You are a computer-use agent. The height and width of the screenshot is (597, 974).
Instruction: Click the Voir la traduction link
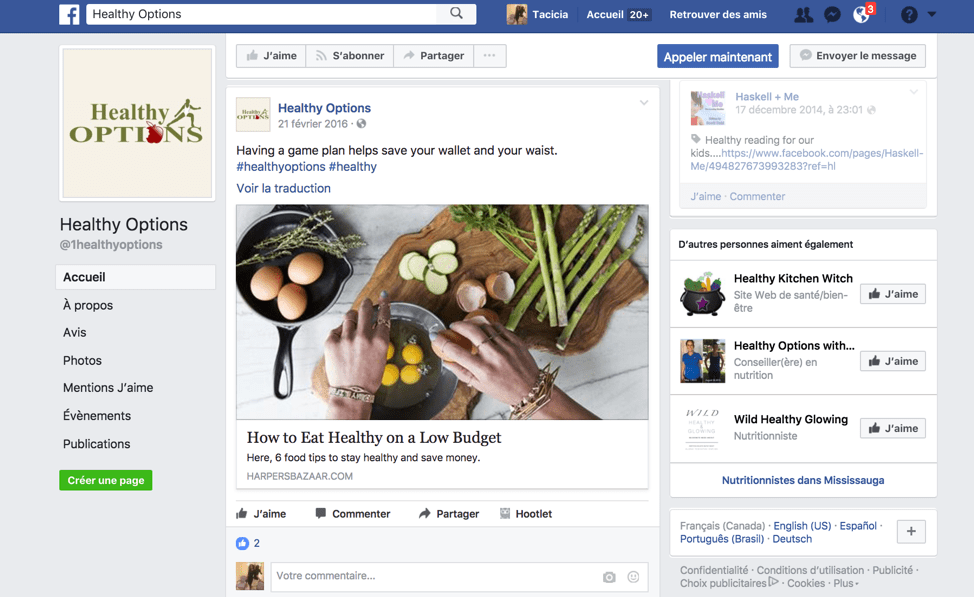click(x=283, y=188)
